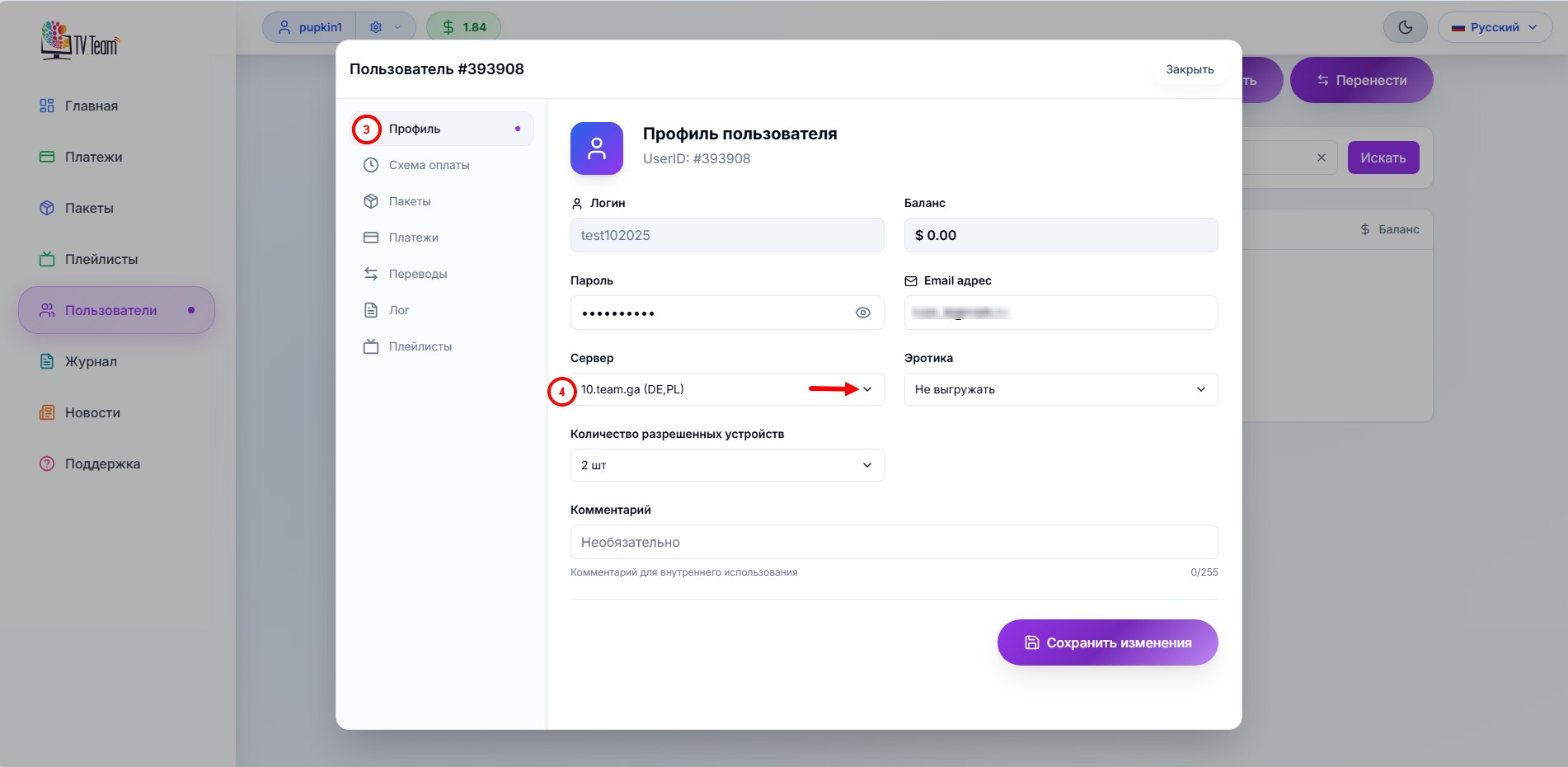
Task: Close dialog with Закрыть button
Action: [x=1189, y=69]
